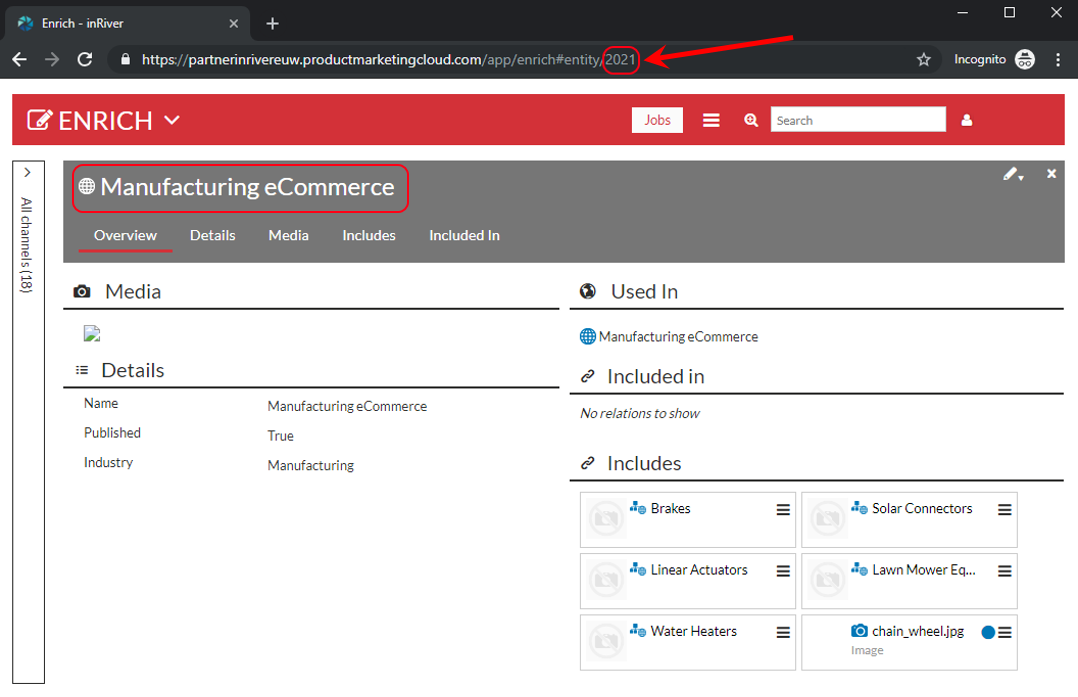The width and height of the screenshot is (1078, 697).
Task: Switch to the Details tab
Action: (212, 235)
